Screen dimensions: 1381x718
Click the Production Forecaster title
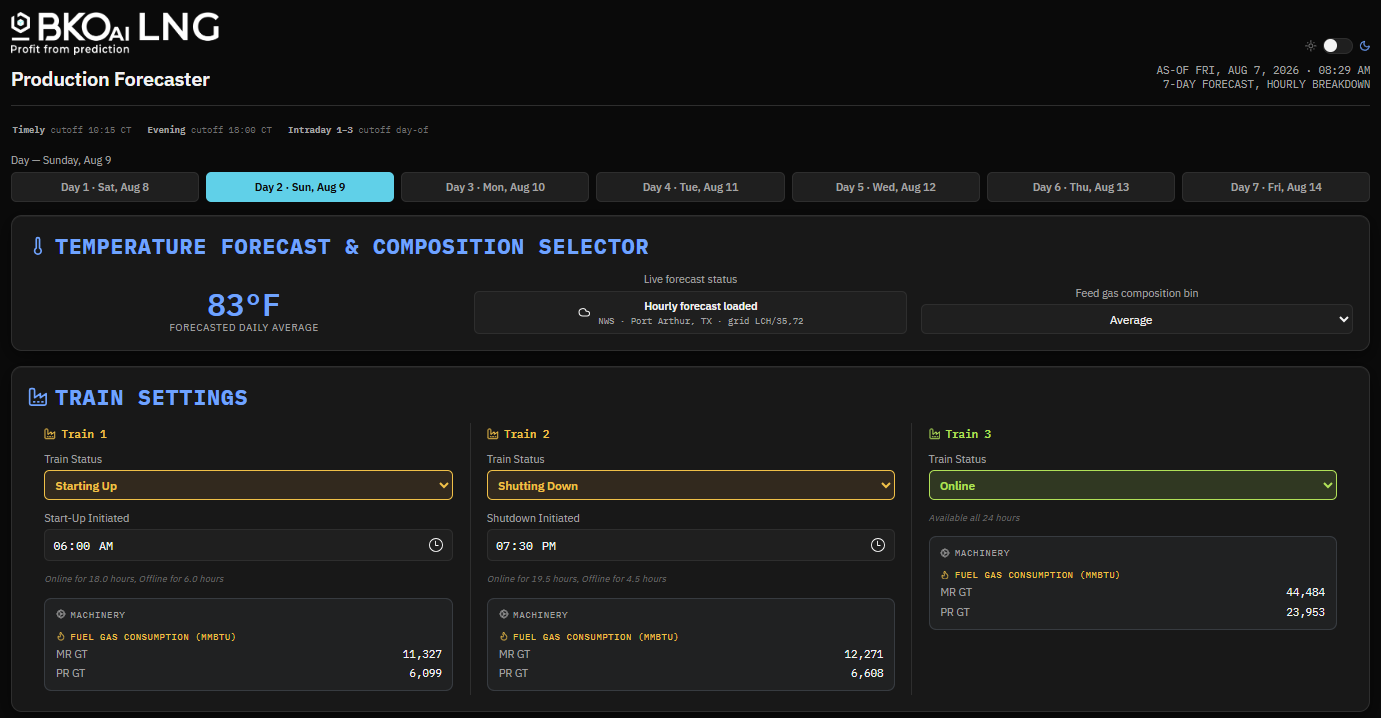[x=110, y=80]
